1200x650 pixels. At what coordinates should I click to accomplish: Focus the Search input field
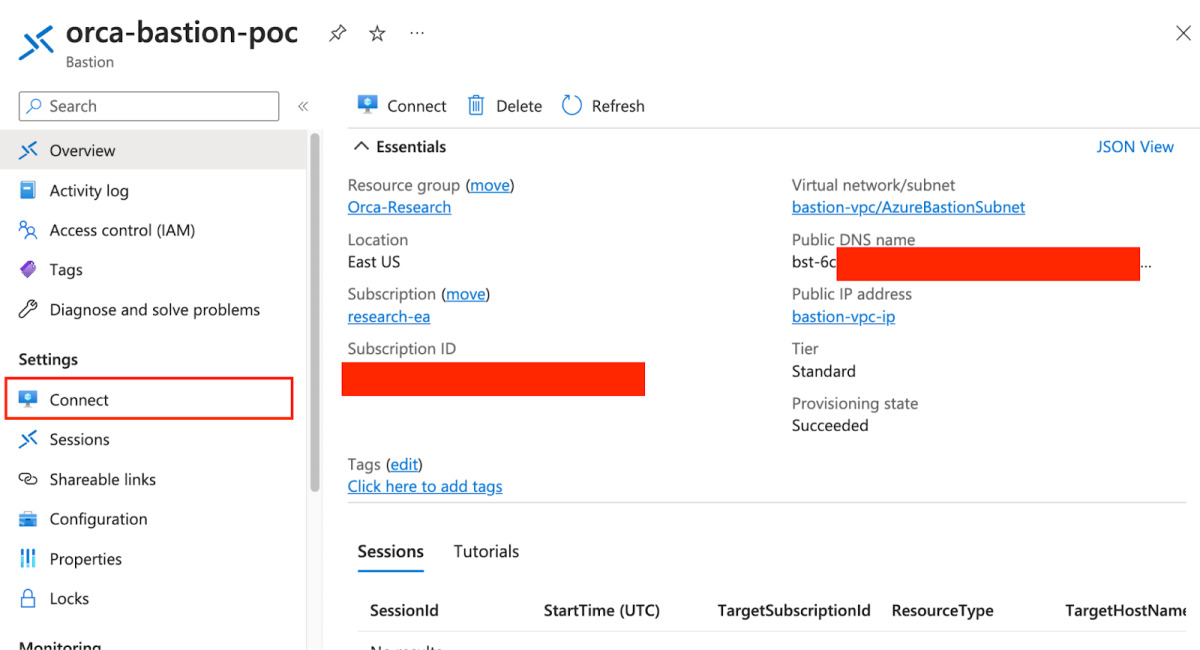click(149, 106)
